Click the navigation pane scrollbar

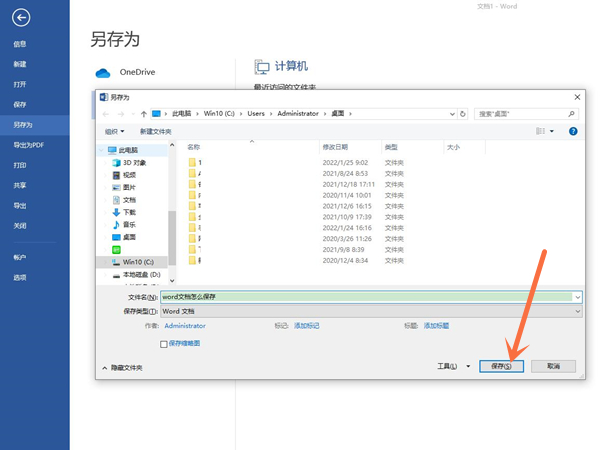172,237
